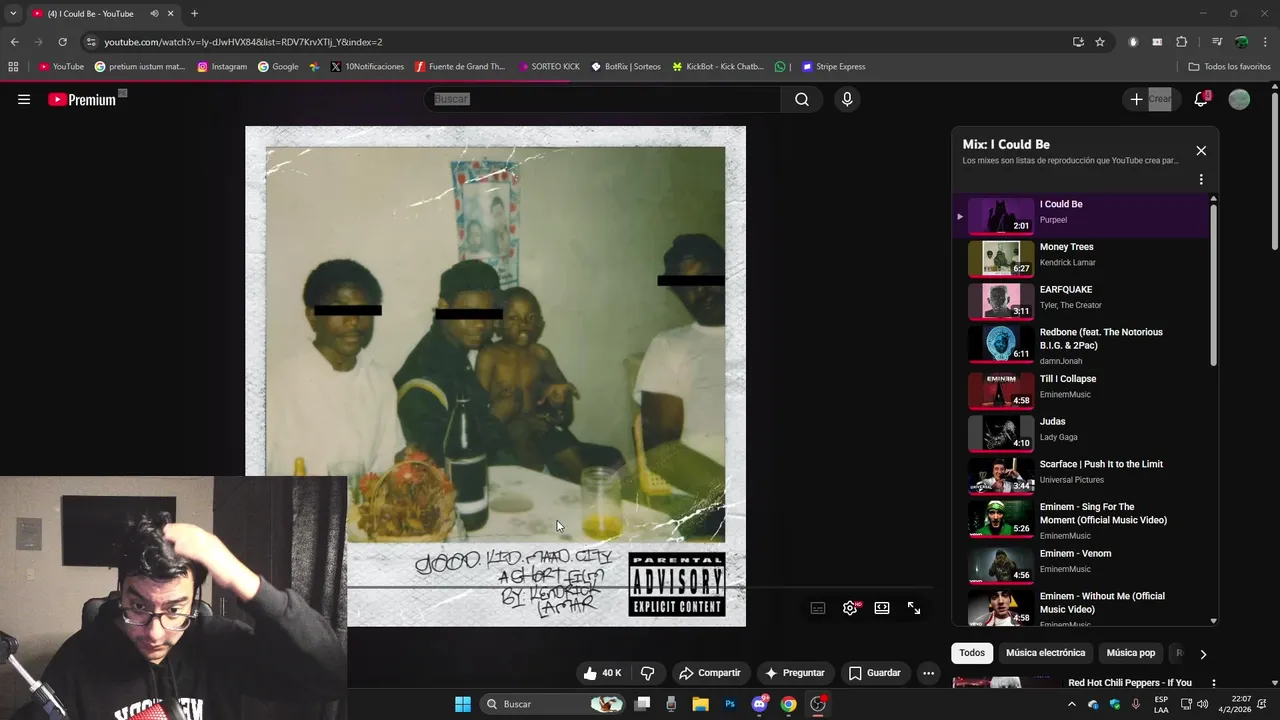Click the taskbar Buscar search box
The image size is (1280, 720).
coord(553,704)
